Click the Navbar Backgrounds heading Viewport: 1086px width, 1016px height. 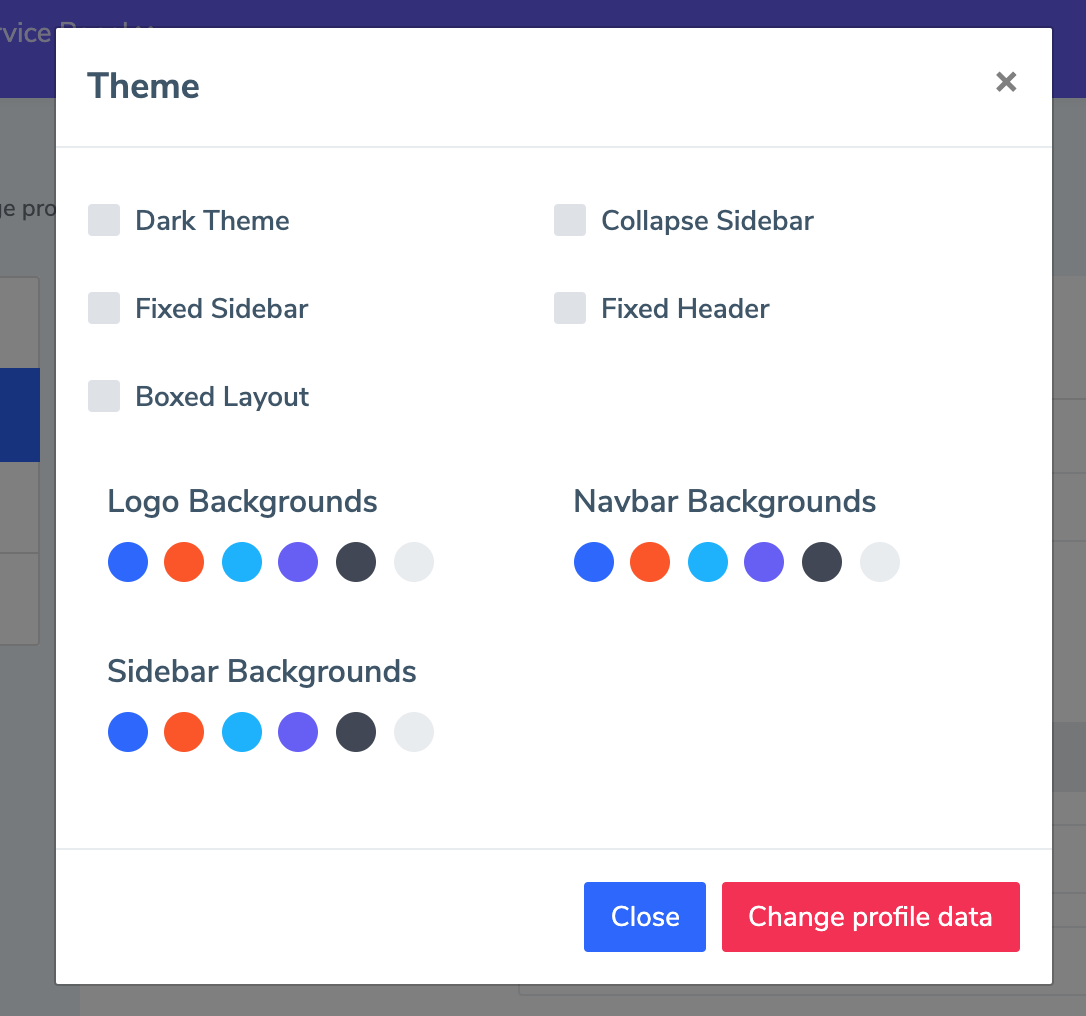724,502
